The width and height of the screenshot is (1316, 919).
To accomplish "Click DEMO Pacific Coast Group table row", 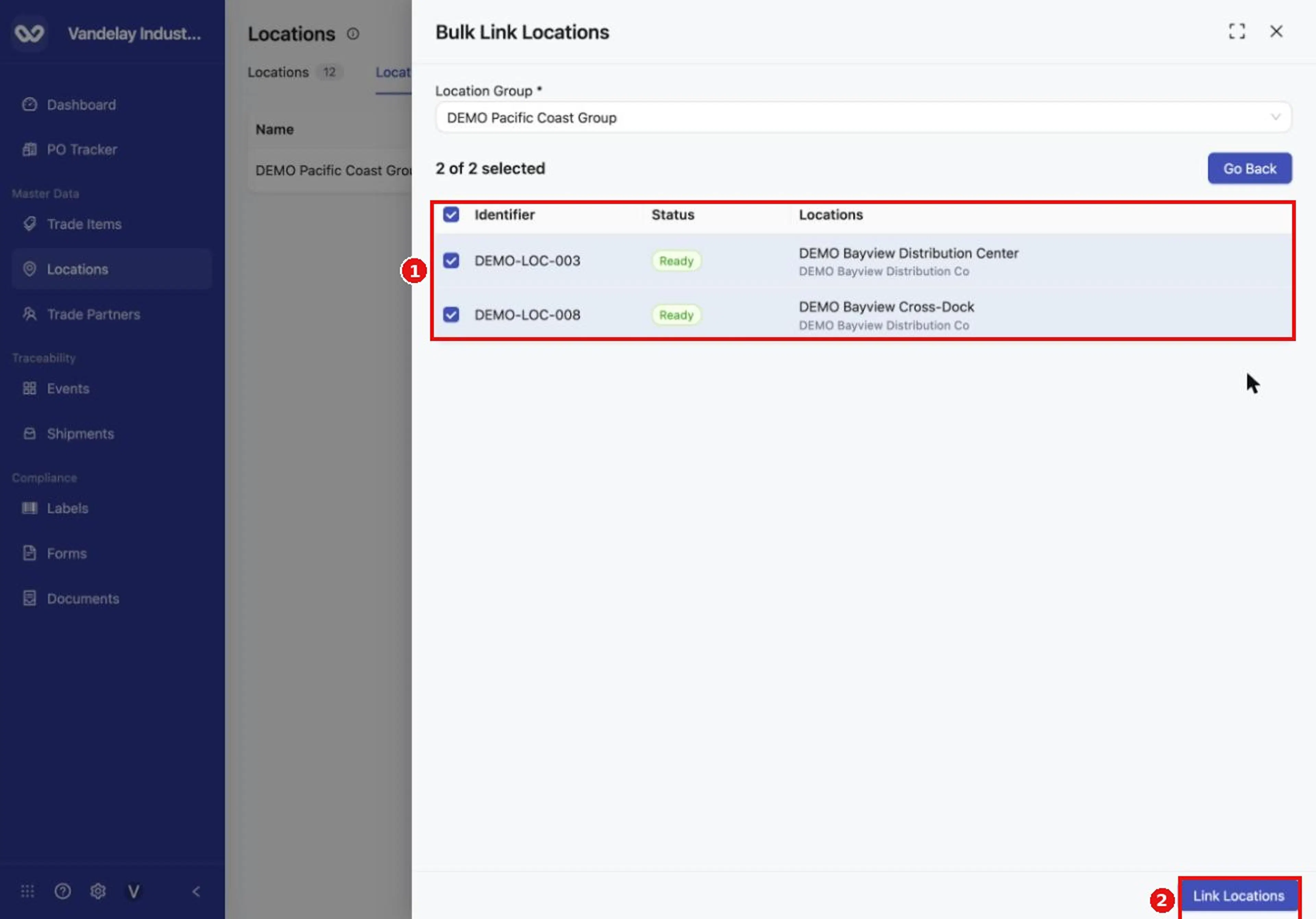I will (330, 170).
